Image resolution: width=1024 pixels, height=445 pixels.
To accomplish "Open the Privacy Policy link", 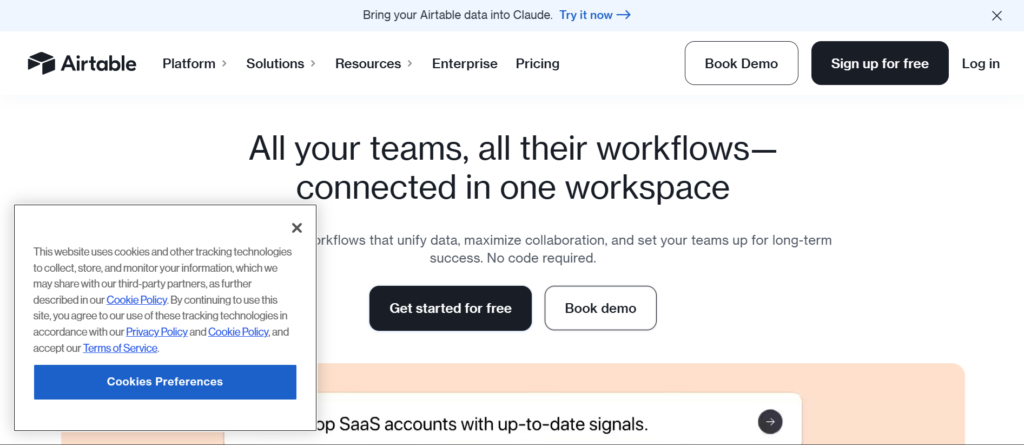I will (156, 332).
